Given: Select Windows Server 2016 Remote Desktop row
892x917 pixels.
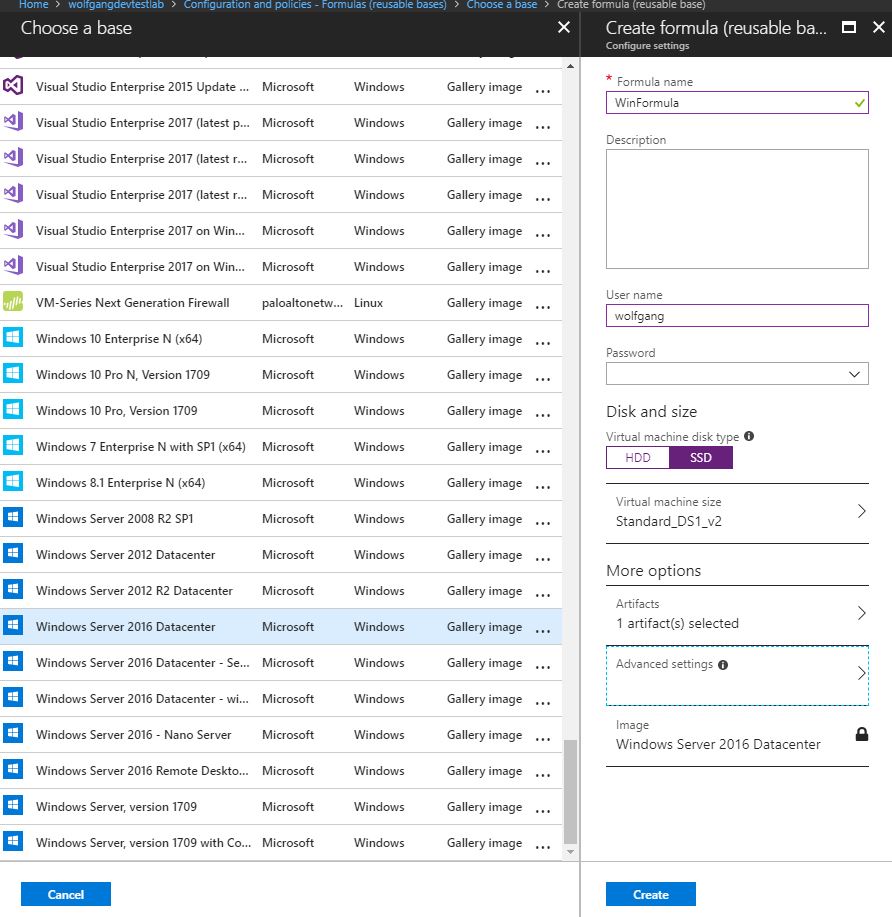Looking at the screenshot, I should click(281, 770).
